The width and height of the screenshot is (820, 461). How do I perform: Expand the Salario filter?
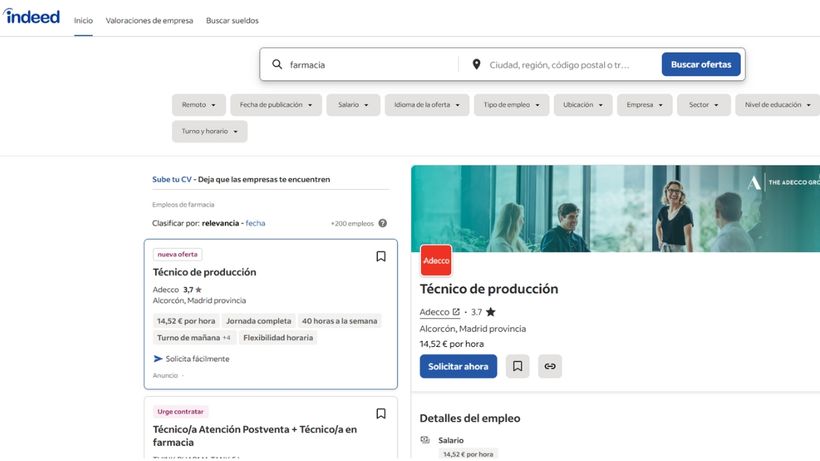click(353, 105)
